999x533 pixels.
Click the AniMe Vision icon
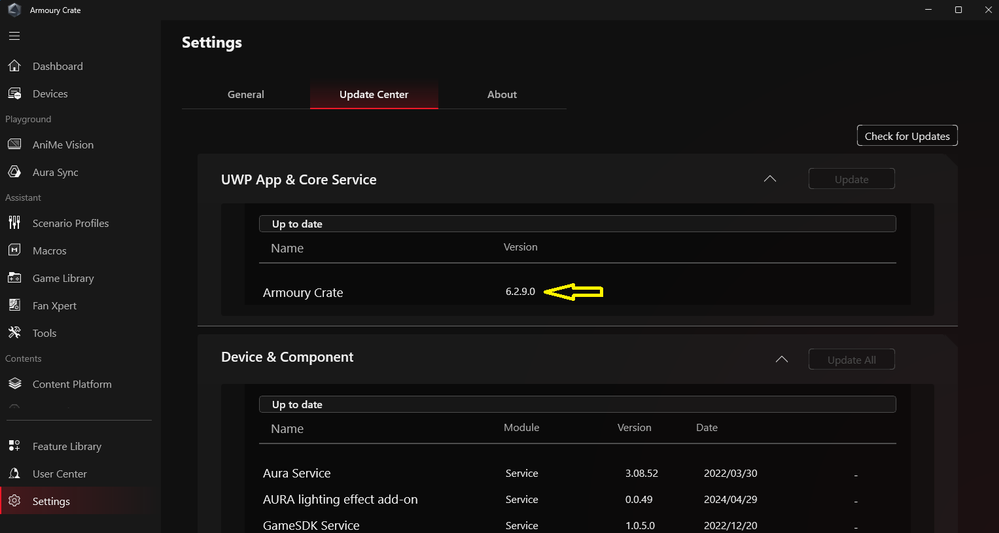(x=15, y=145)
